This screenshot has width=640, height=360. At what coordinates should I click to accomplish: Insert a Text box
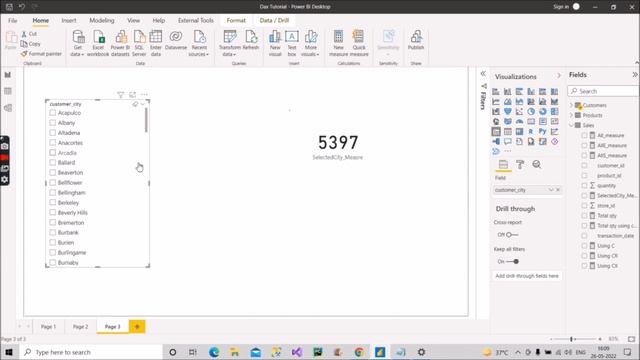[x=292, y=43]
